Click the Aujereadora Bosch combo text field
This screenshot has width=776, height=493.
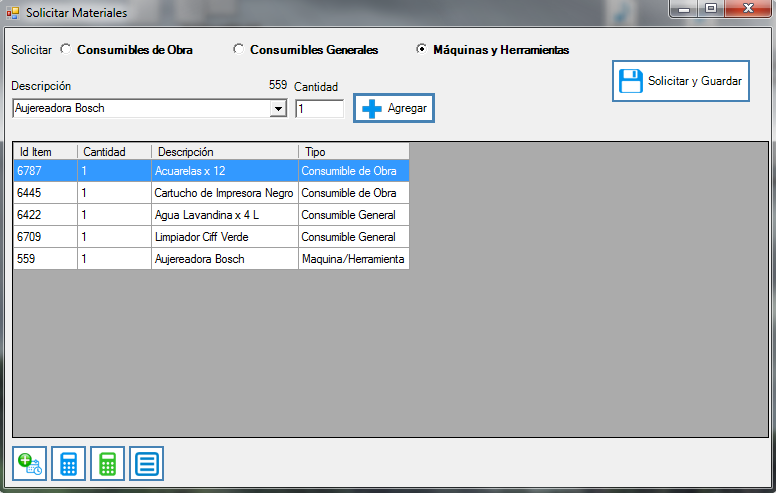[x=141, y=108]
